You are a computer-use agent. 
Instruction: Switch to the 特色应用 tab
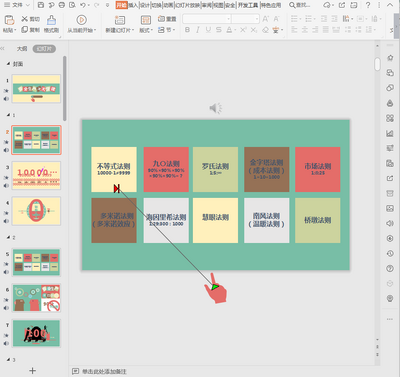point(271,5)
